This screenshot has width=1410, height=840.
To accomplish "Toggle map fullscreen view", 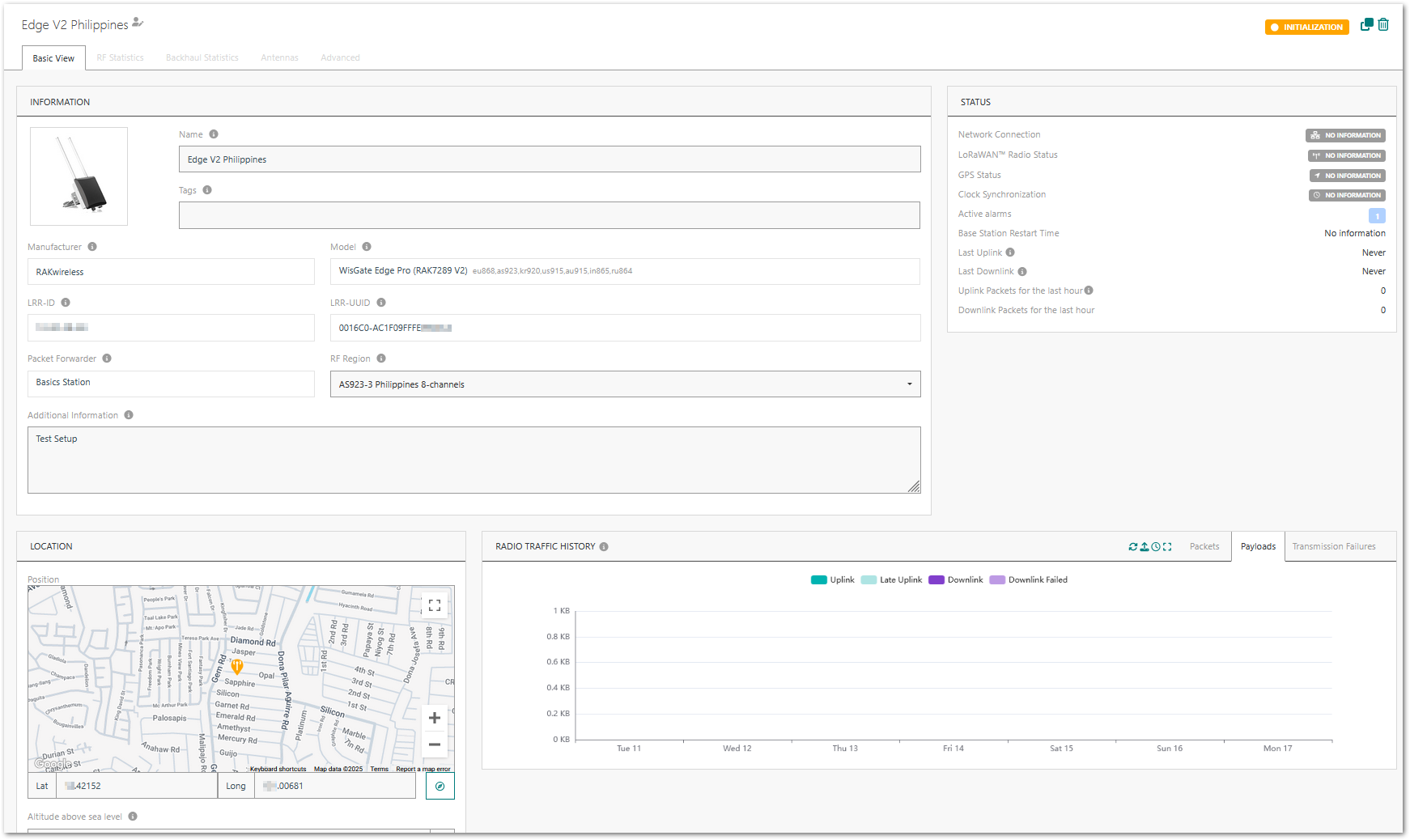I will (x=435, y=605).
